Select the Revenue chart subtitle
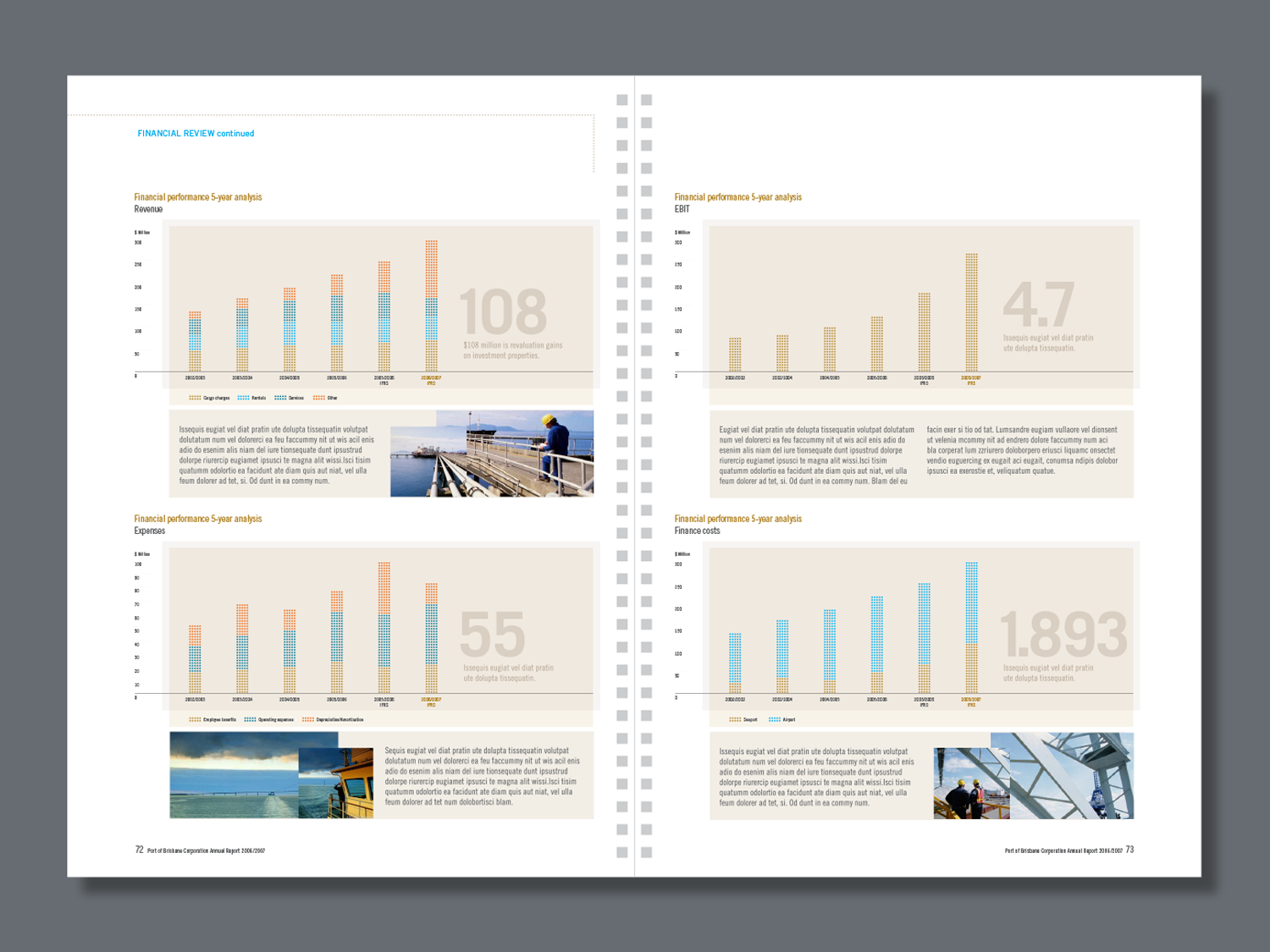This screenshot has height=952, width=1270. 148,209
